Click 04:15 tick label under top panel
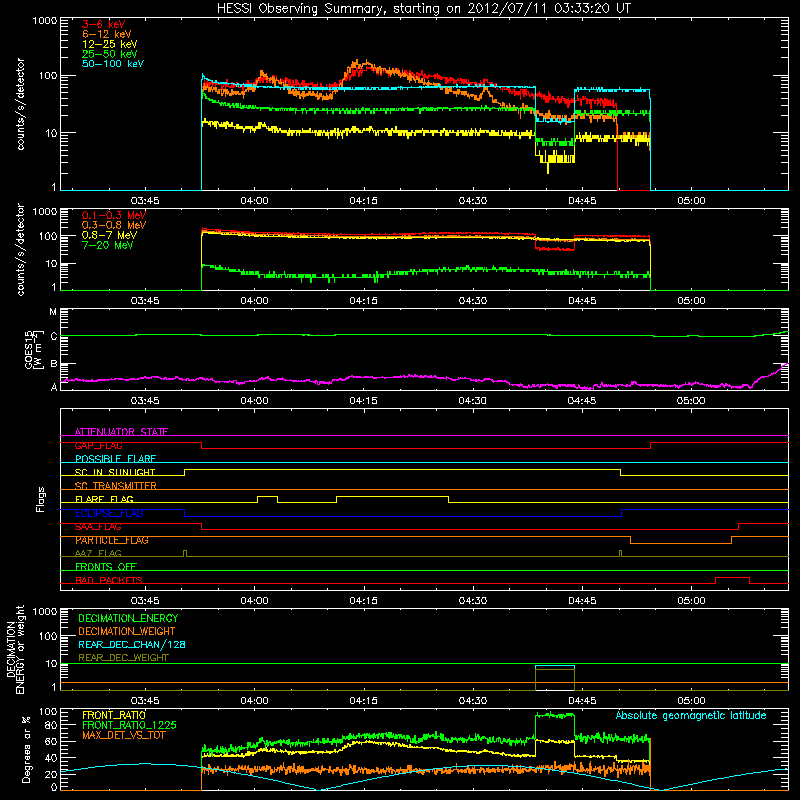800x800 pixels. point(363,201)
